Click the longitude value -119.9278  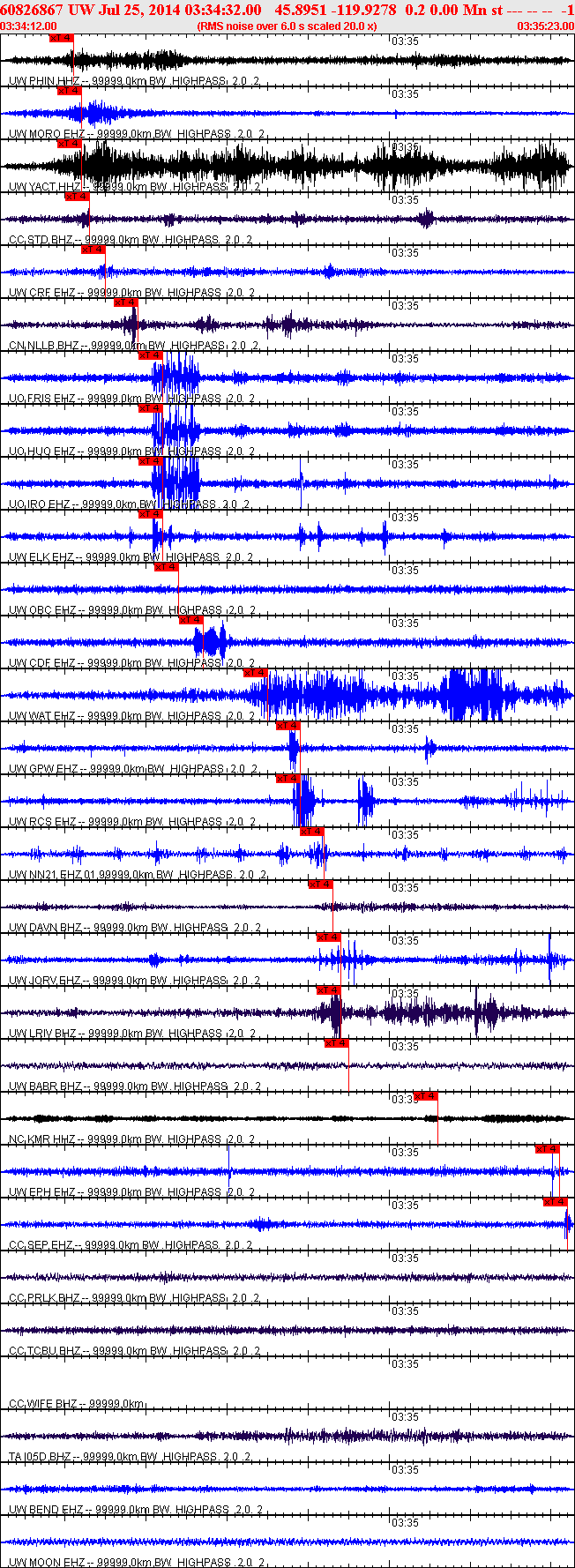(x=364, y=9)
